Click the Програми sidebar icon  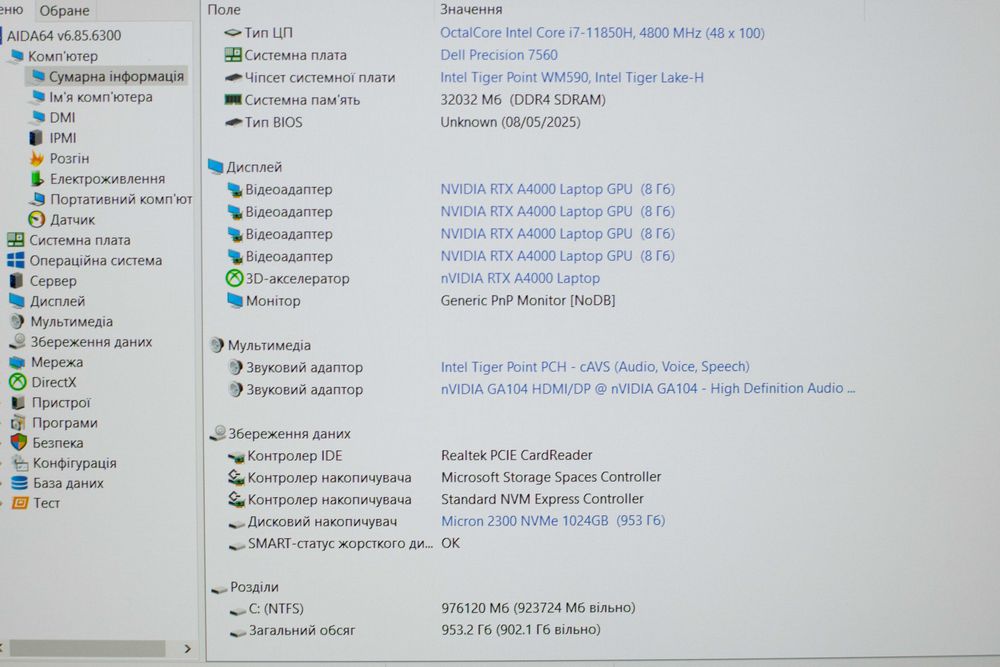pyautogui.click(x=18, y=422)
